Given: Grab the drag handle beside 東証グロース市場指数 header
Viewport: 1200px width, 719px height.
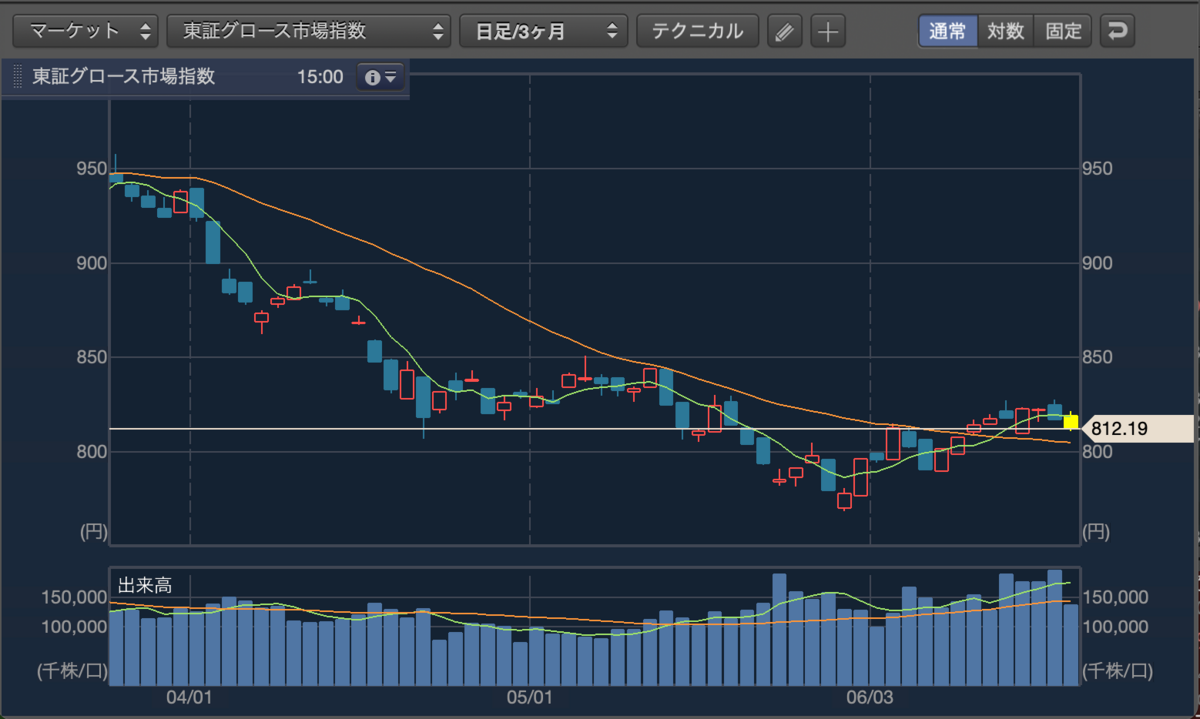Looking at the screenshot, I should click(17, 77).
